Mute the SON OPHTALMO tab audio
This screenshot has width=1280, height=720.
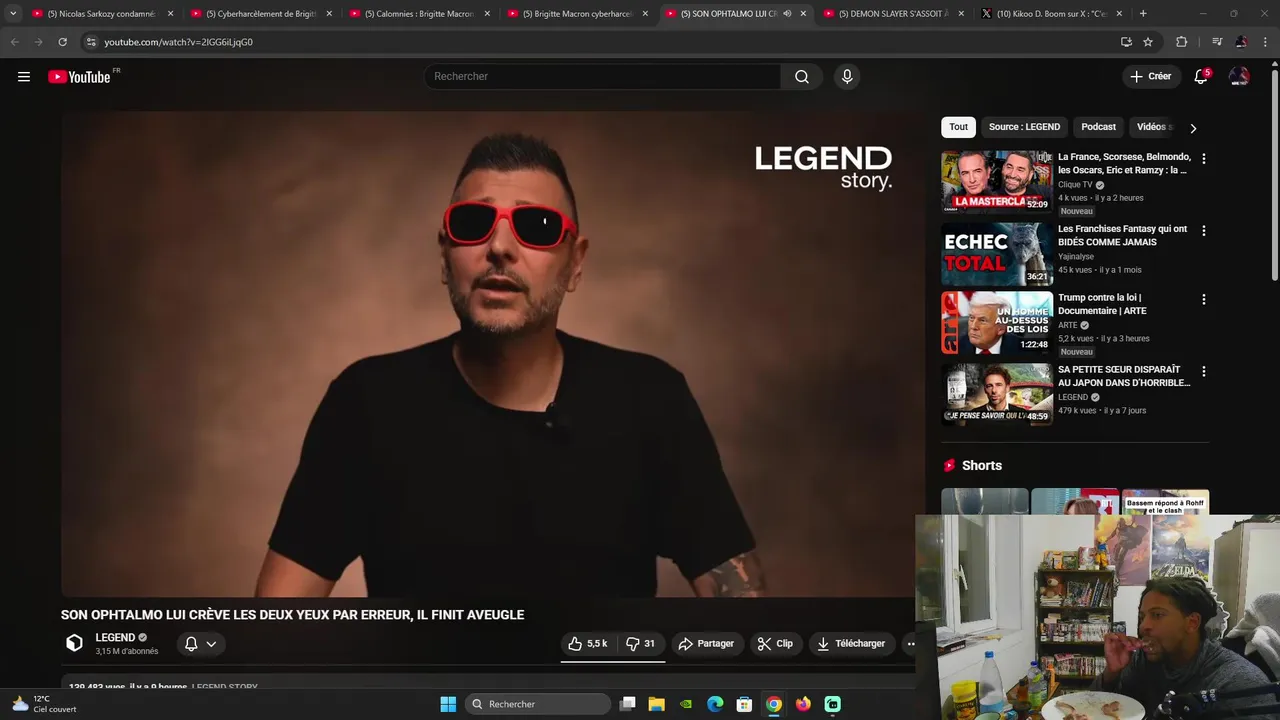click(x=787, y=14)
